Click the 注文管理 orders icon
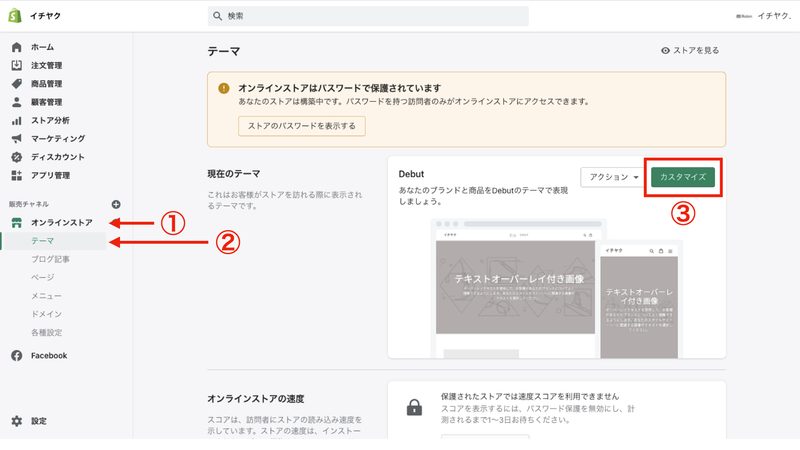The image size is (800, 450). (x=16, y=65)
